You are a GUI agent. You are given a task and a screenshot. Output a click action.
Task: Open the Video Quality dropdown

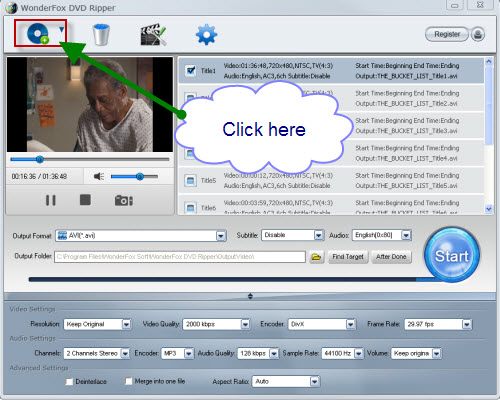coord(245,324)
